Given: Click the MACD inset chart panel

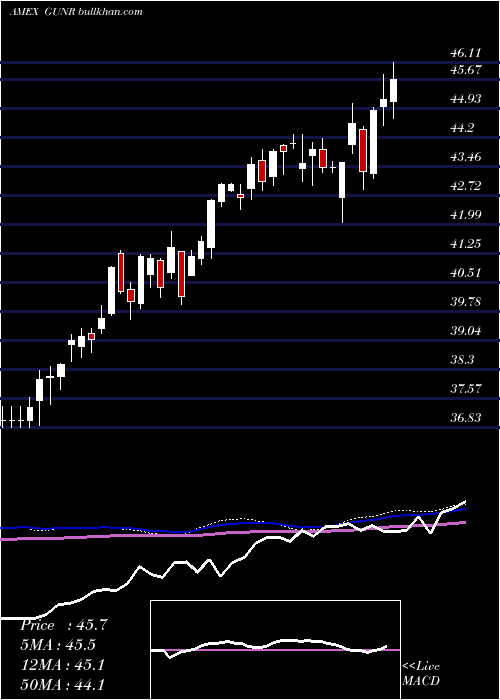Looking at the screenshot, I should pos(275,650).
